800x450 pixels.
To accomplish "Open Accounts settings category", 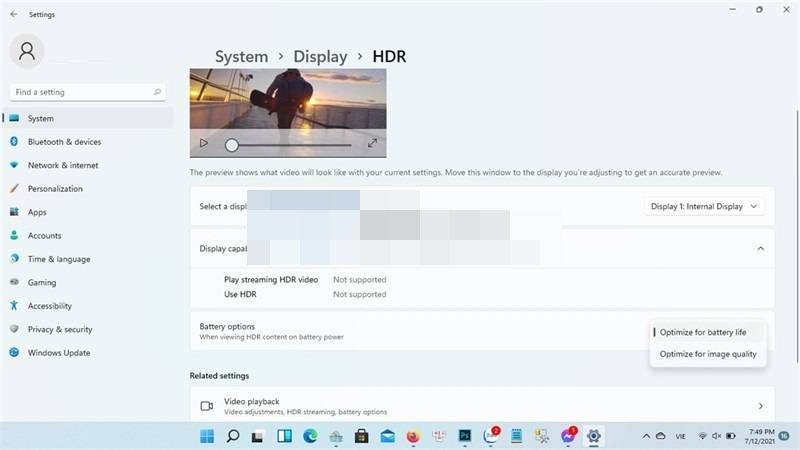I will tap(88, 236).
